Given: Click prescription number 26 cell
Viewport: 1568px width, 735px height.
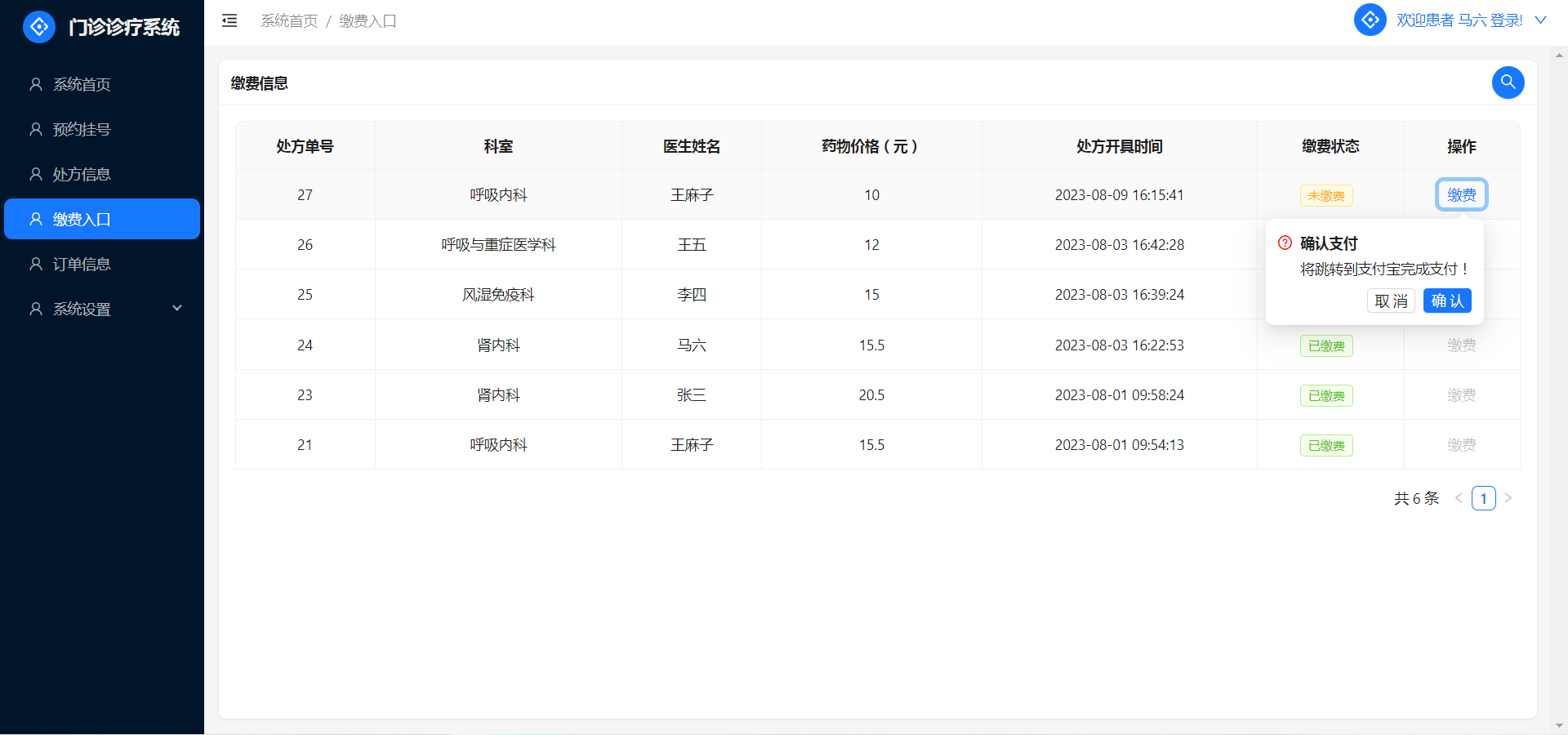Looking at the screenshot, I should 305,244.
